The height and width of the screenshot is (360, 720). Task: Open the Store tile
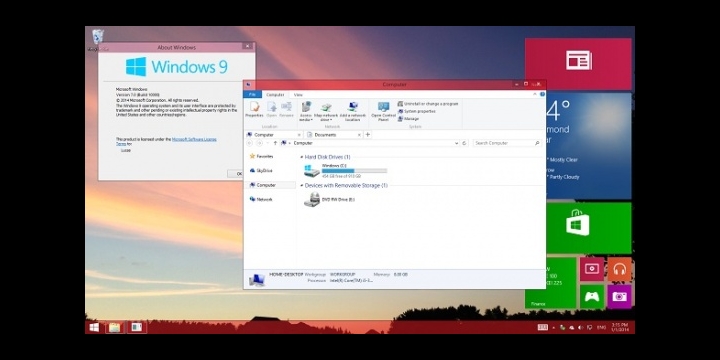tap(589, 228)
